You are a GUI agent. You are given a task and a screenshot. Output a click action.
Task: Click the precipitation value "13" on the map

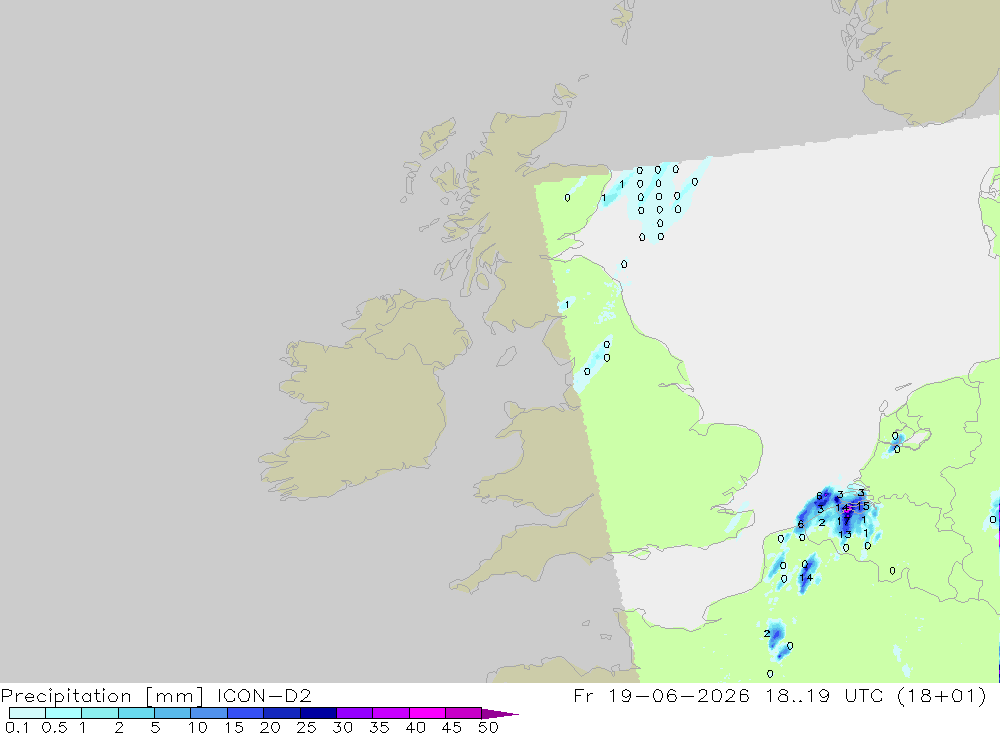click(x=844, y=535)
